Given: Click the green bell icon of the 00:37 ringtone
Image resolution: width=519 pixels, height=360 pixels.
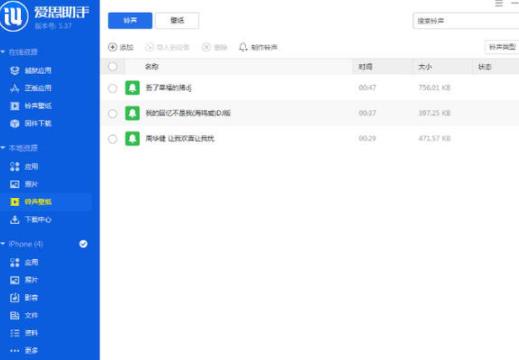Looking at the screenshot, I should click(132, 113).
